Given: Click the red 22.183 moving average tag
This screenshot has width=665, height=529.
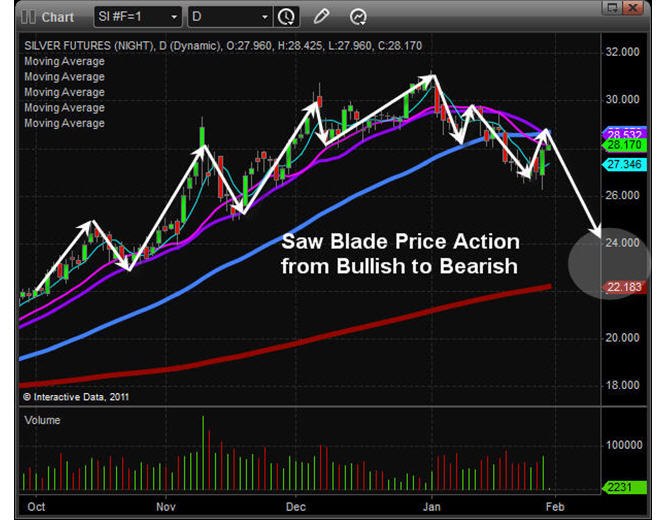Looking at the screenshot, I should pos(625,288).
